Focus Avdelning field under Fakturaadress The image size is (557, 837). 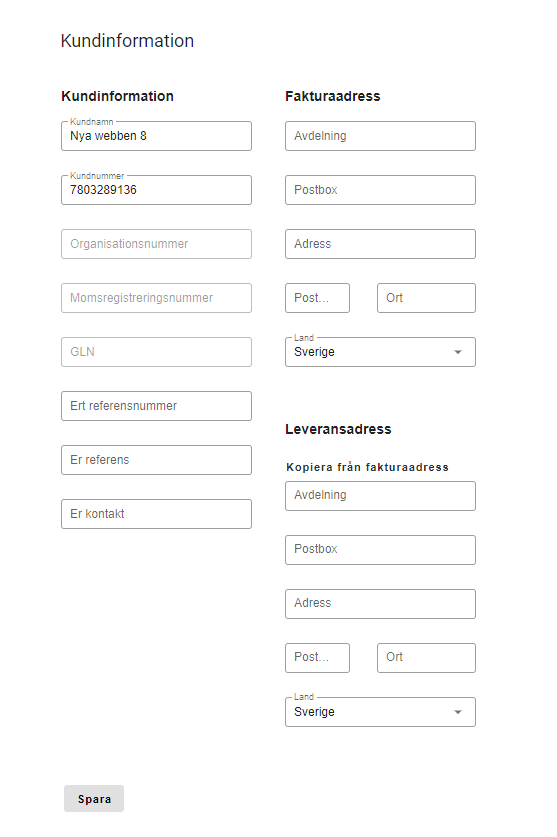[380, 136]
